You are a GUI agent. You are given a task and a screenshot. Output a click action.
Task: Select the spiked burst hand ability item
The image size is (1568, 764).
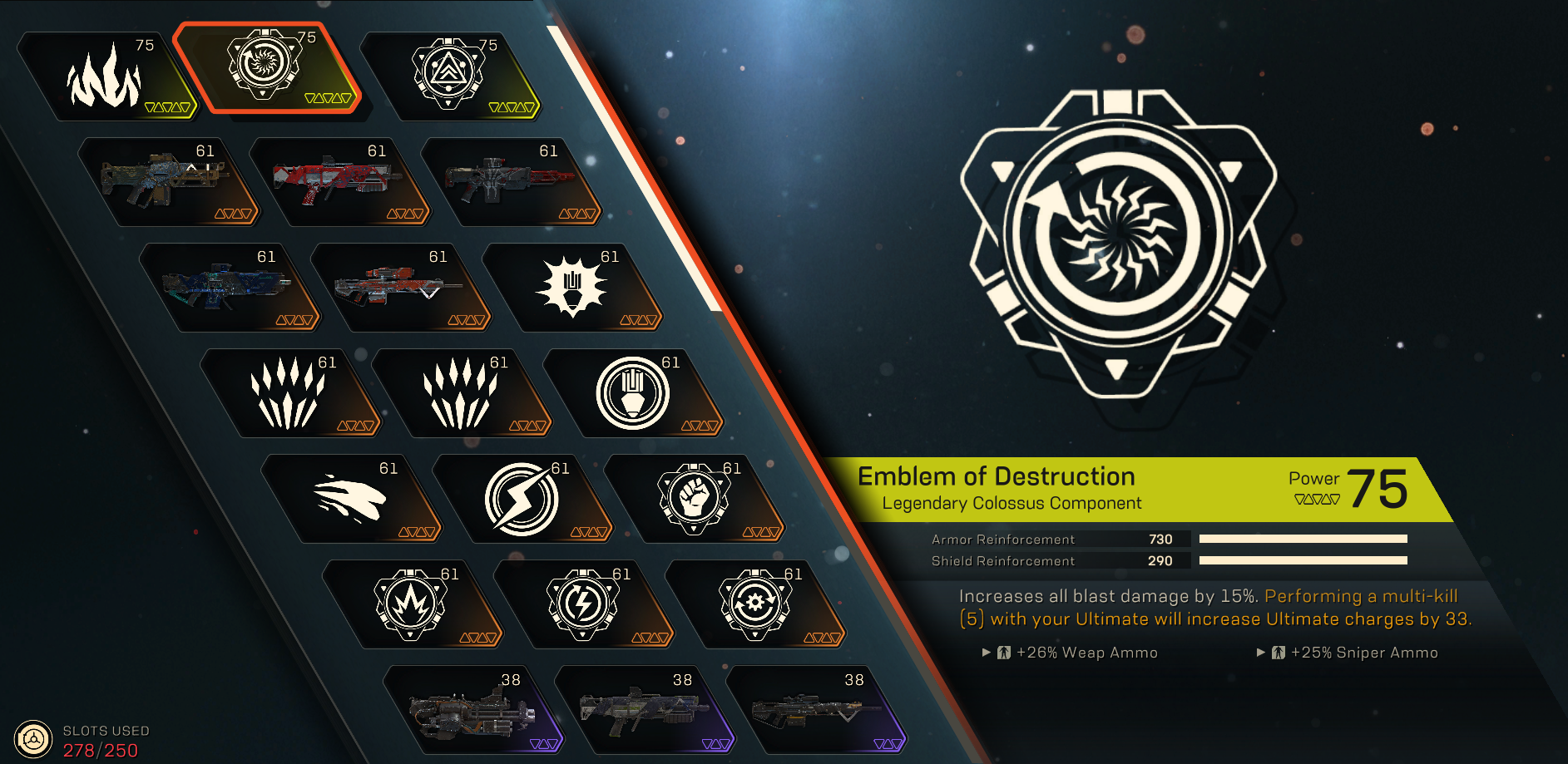pyautogui.click(x=572, y=288)
